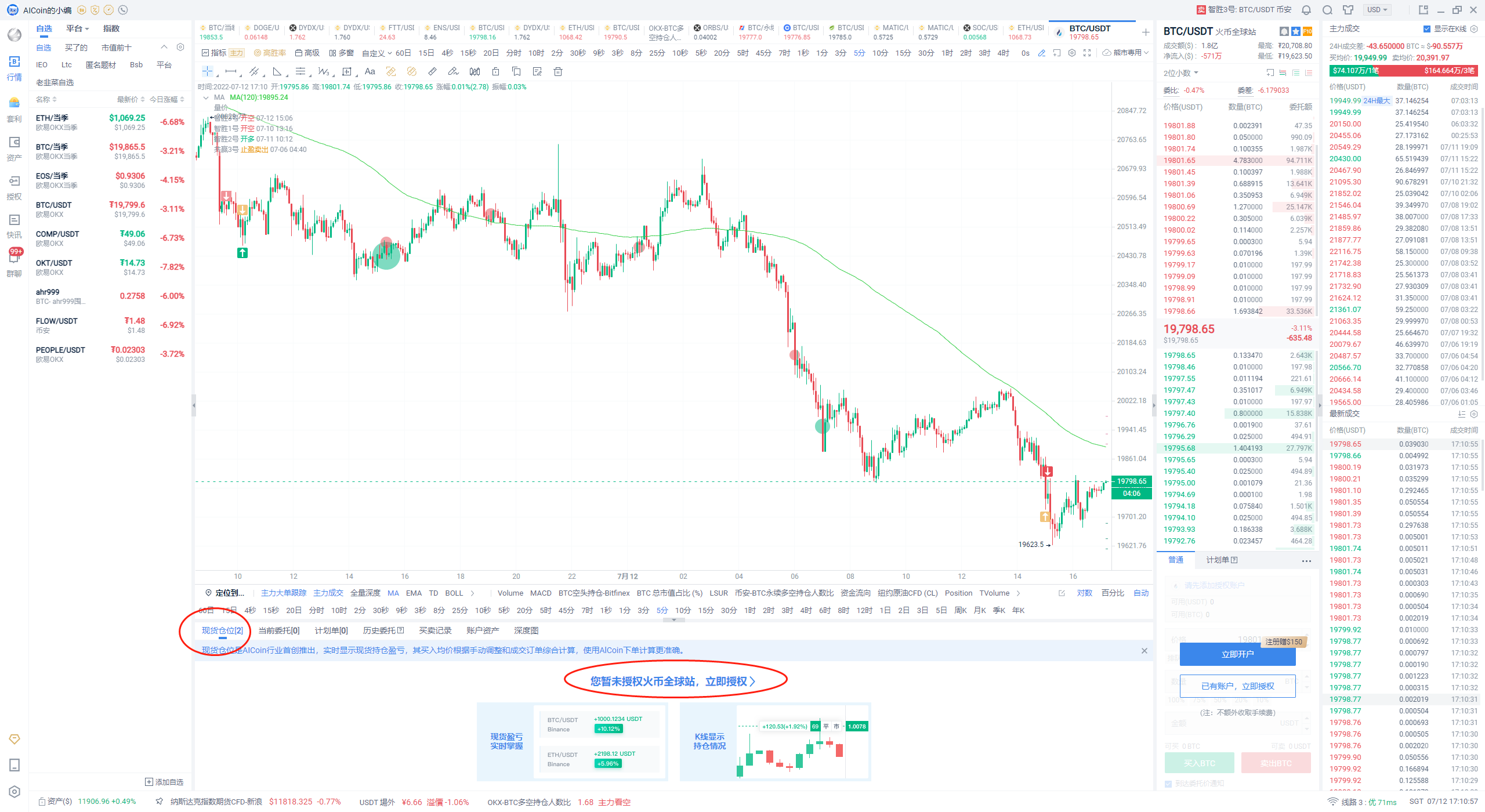Open the settings gear at sidebar bottom

(15, 792)
